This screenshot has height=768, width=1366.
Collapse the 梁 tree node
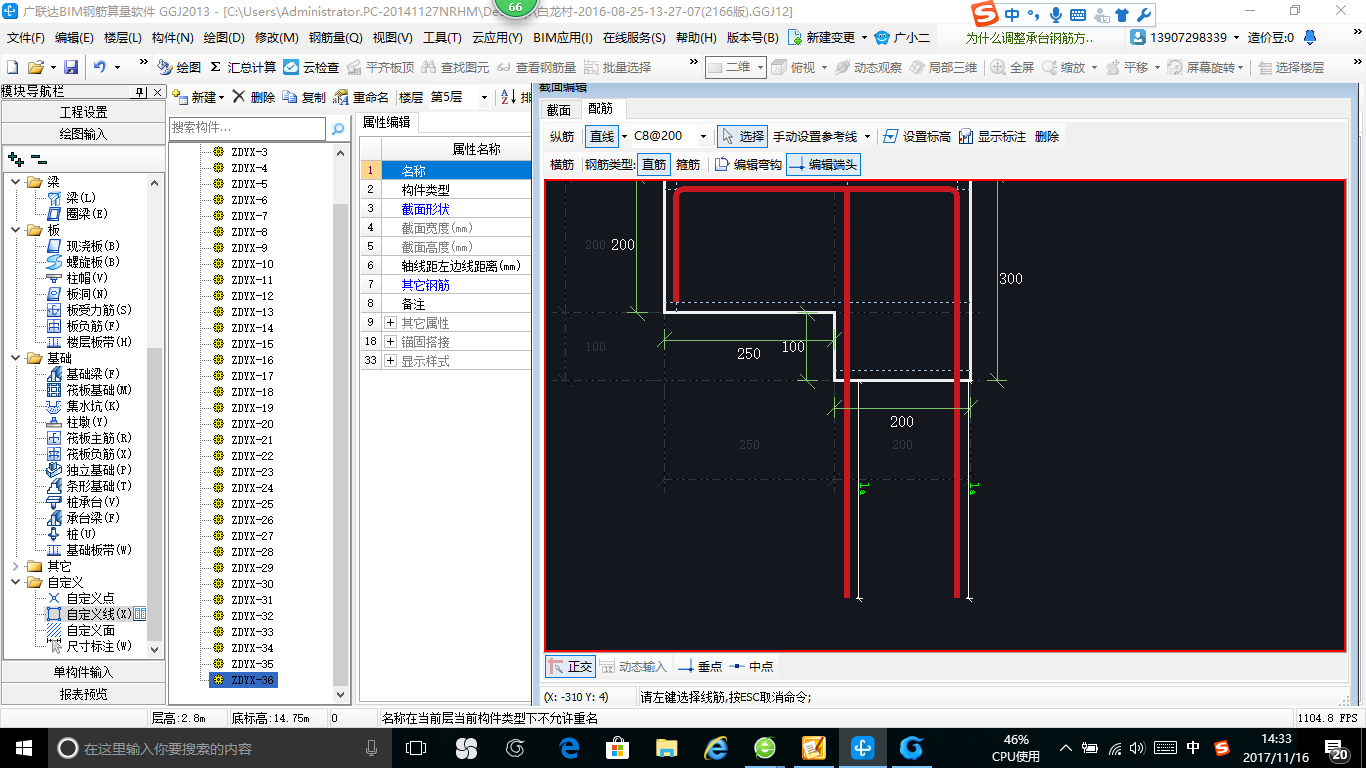15,182
